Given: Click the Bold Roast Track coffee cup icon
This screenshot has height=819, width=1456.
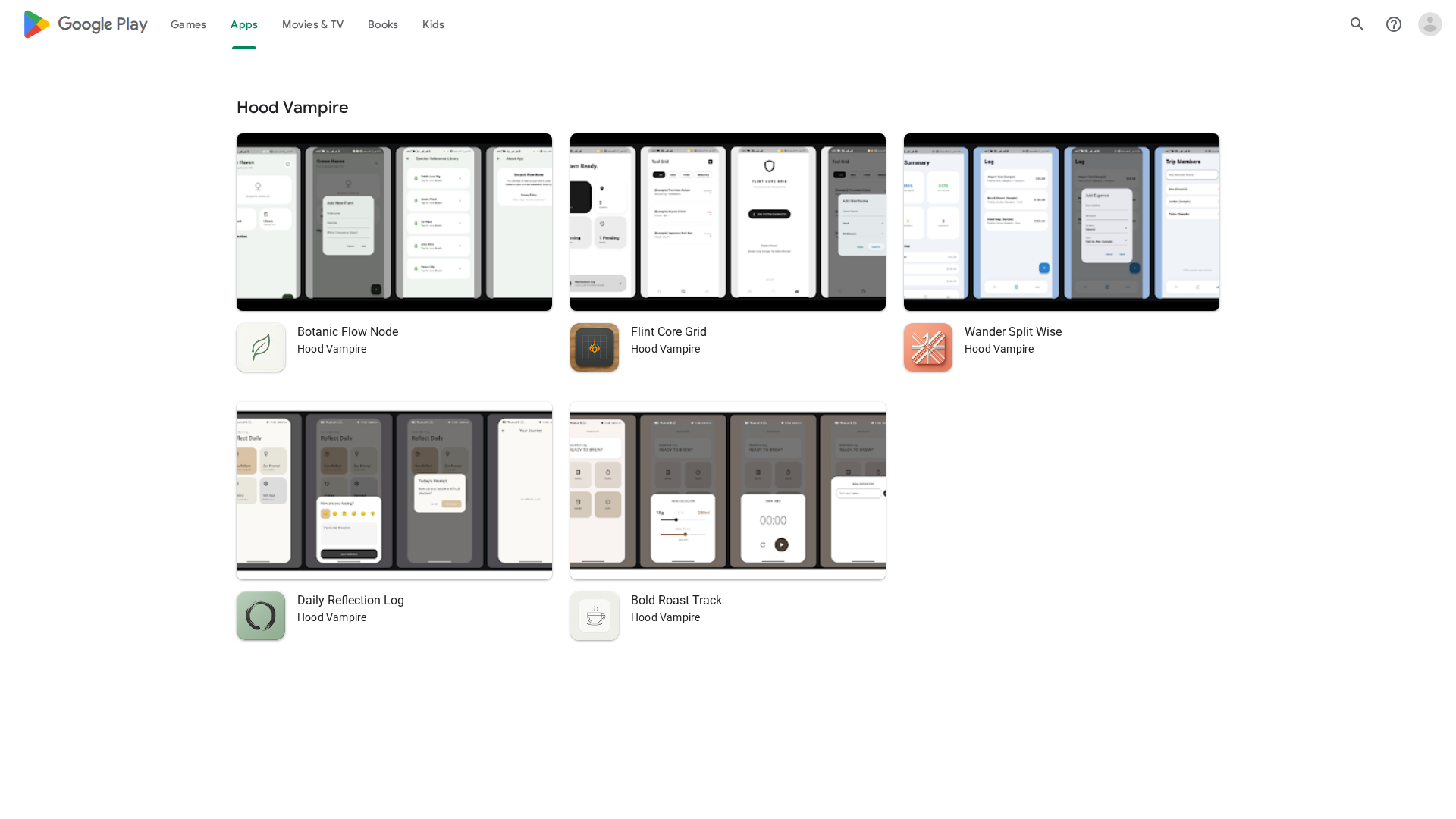Looking at the screenshot, I should tap(595, 616).
